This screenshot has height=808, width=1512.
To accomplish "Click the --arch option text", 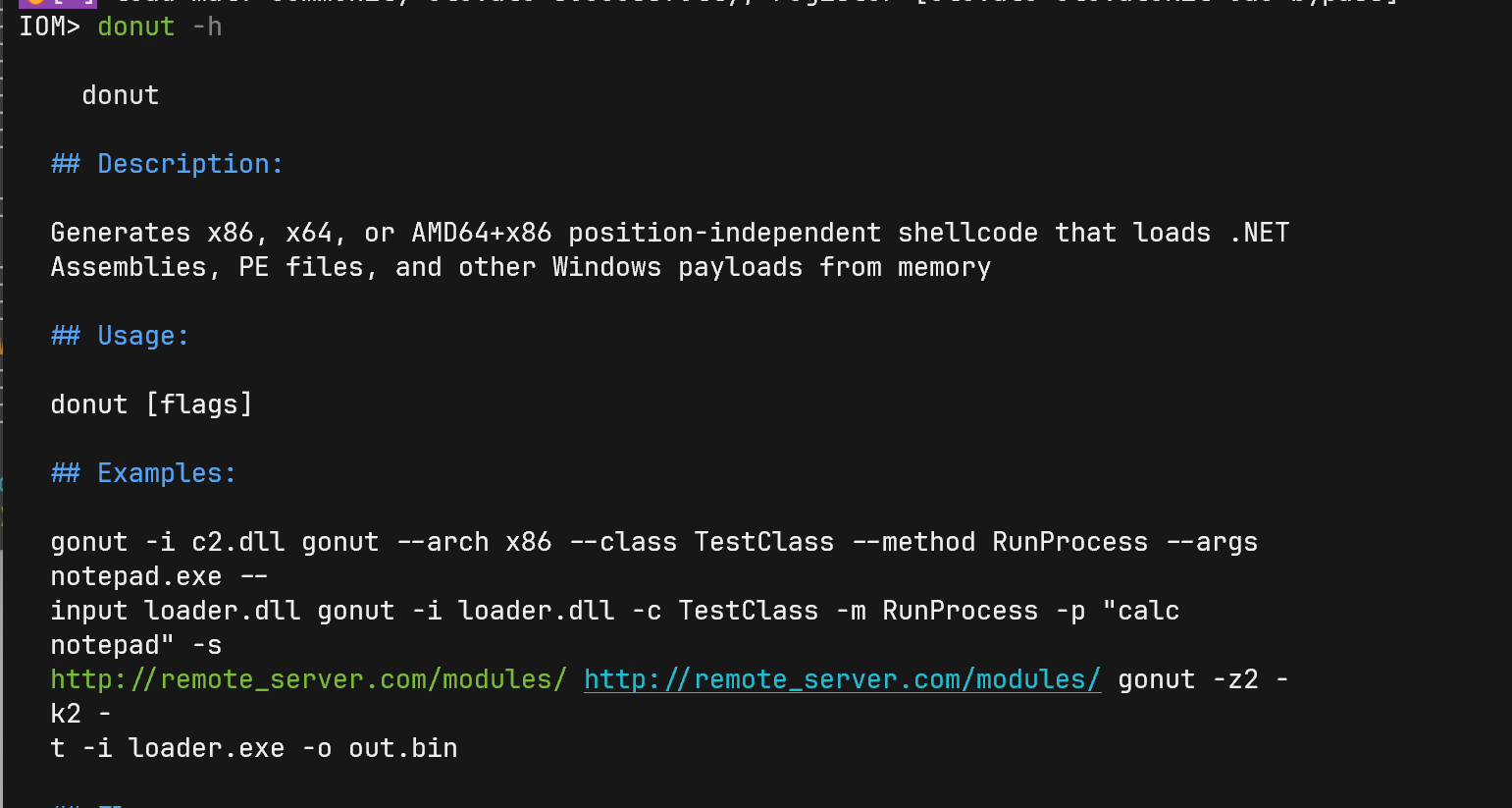I will pyautogui.click(x=442, y=542).
